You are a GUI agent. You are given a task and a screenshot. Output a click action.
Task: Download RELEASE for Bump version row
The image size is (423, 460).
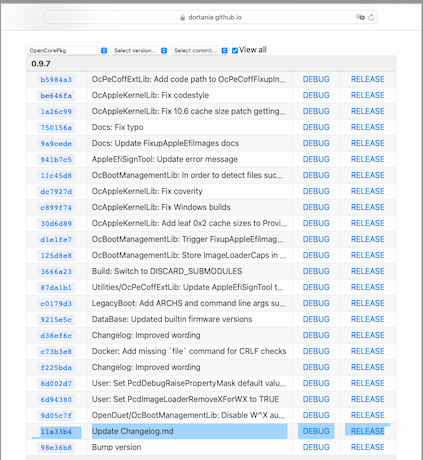[x=367, y=447]
